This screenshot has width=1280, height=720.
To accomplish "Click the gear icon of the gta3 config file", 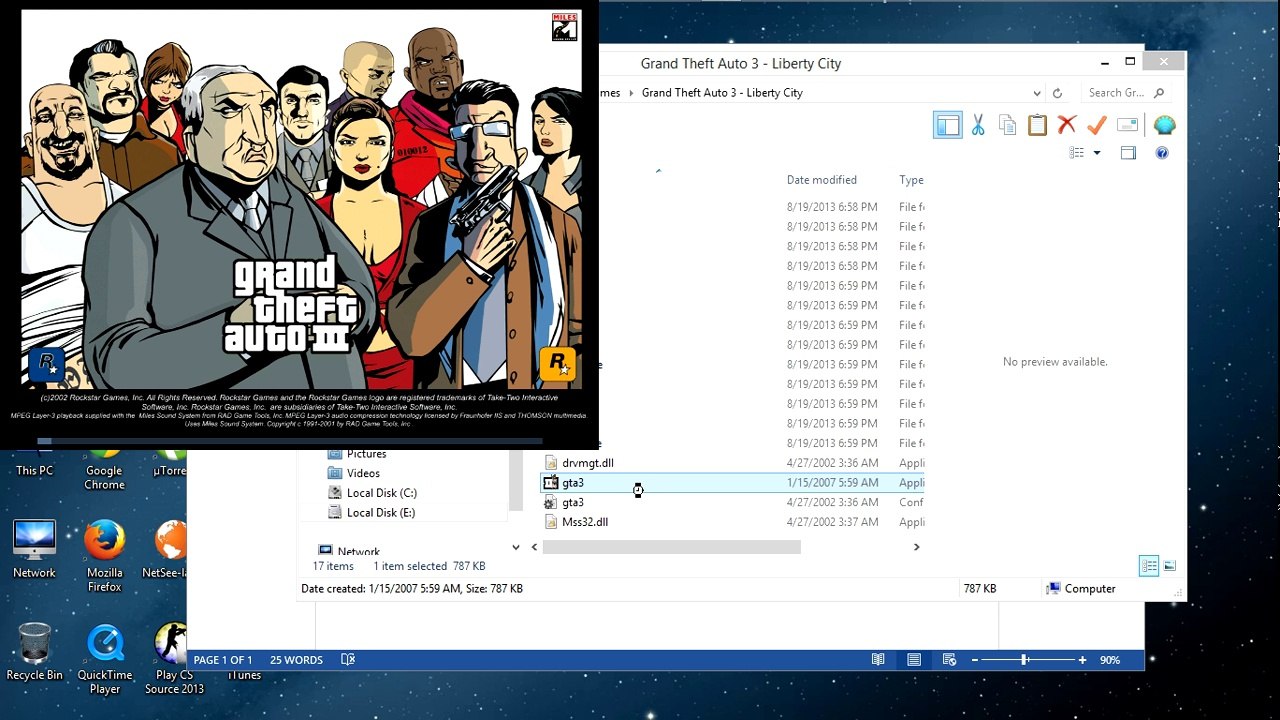I will point(550,502).
